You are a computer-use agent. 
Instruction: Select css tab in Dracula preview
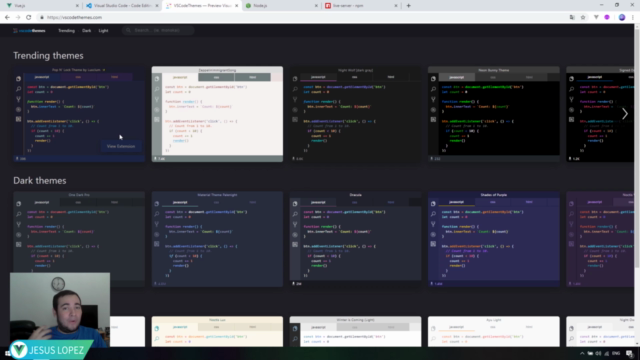354,202
